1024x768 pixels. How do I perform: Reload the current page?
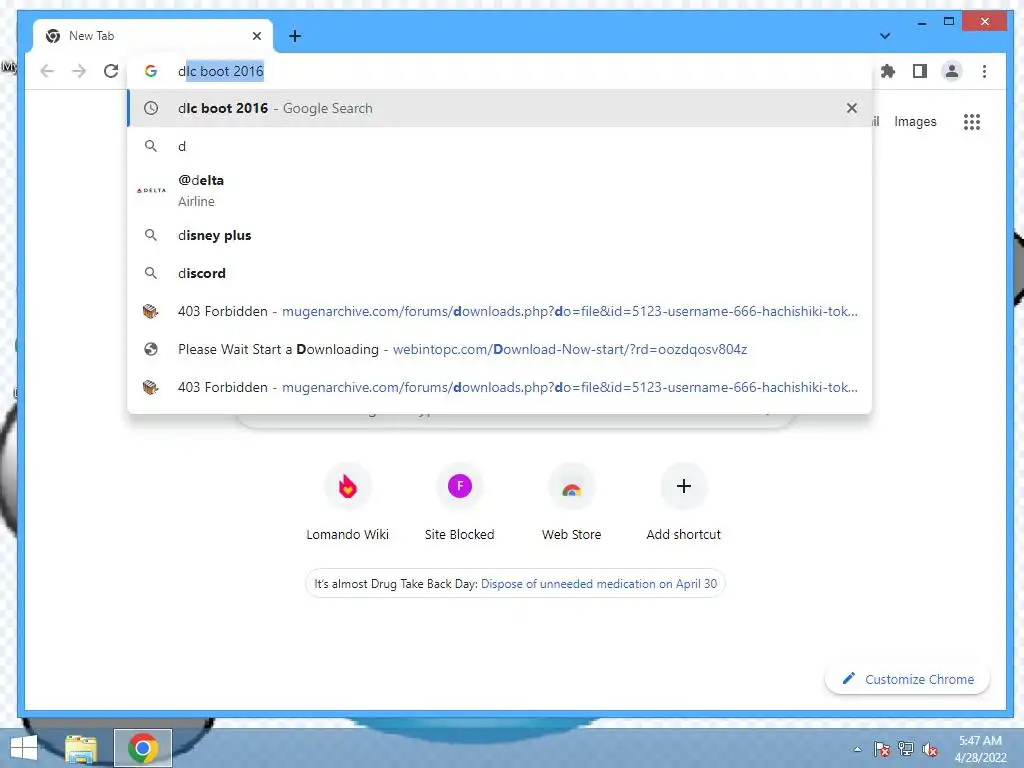tap(111, 71)
